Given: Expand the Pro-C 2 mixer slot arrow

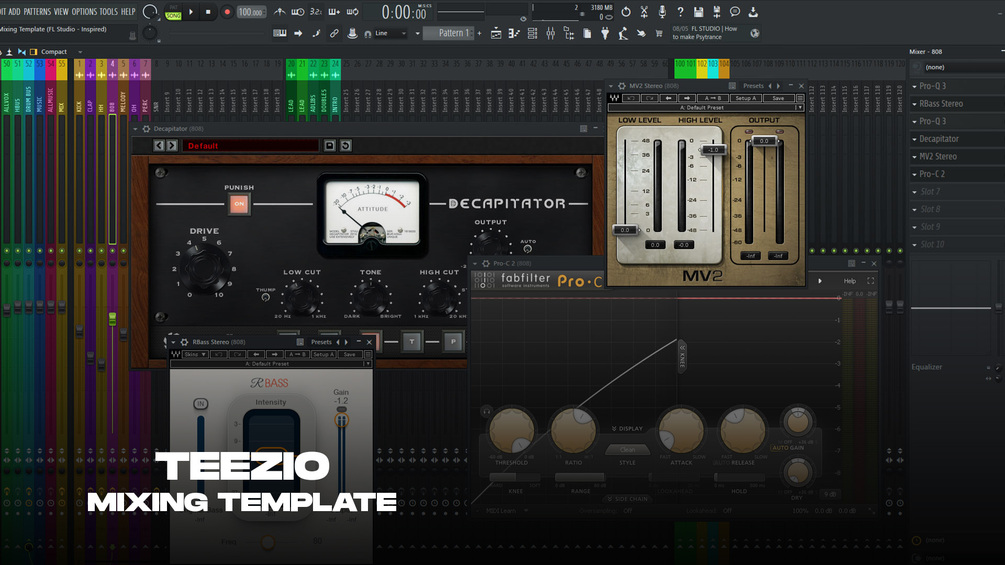Looking at the screenshot, I should pos(915,174).
